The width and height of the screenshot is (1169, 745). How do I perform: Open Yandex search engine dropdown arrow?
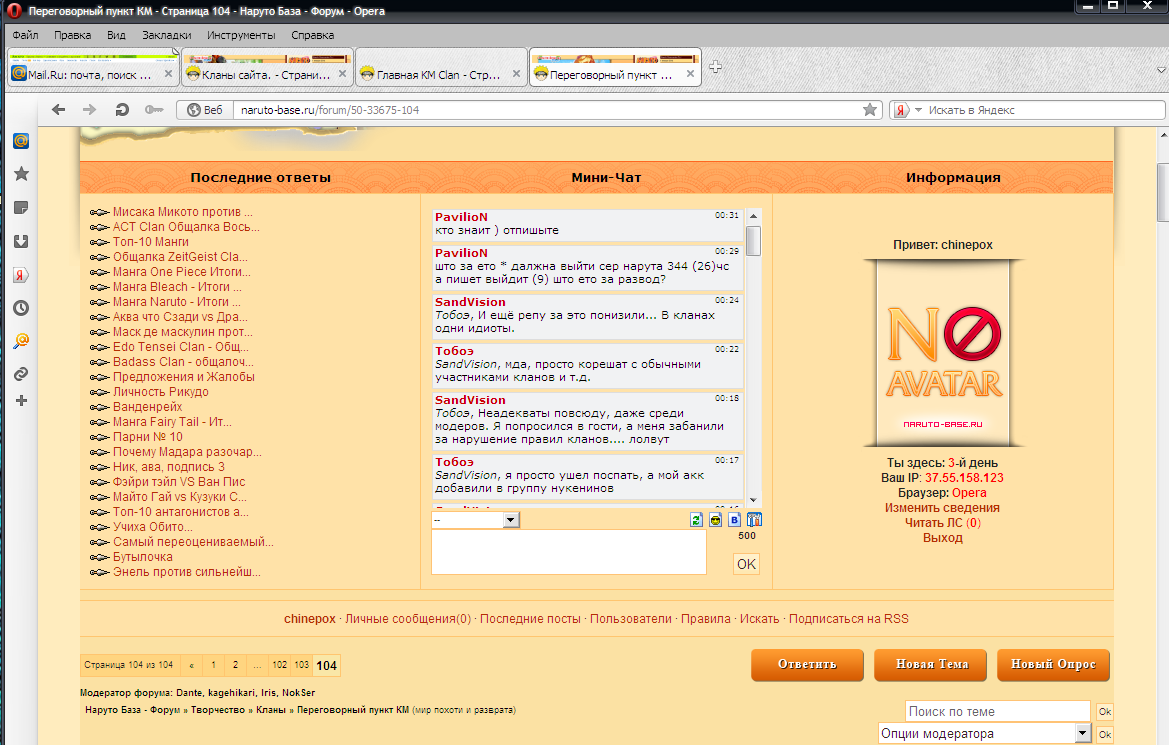tap(918, 110)
